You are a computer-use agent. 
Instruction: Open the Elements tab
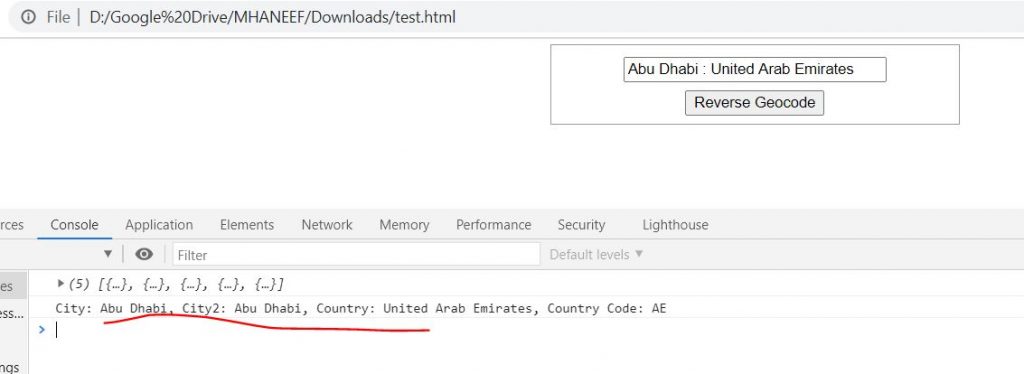pyautogui.click(x=247, y=225)
